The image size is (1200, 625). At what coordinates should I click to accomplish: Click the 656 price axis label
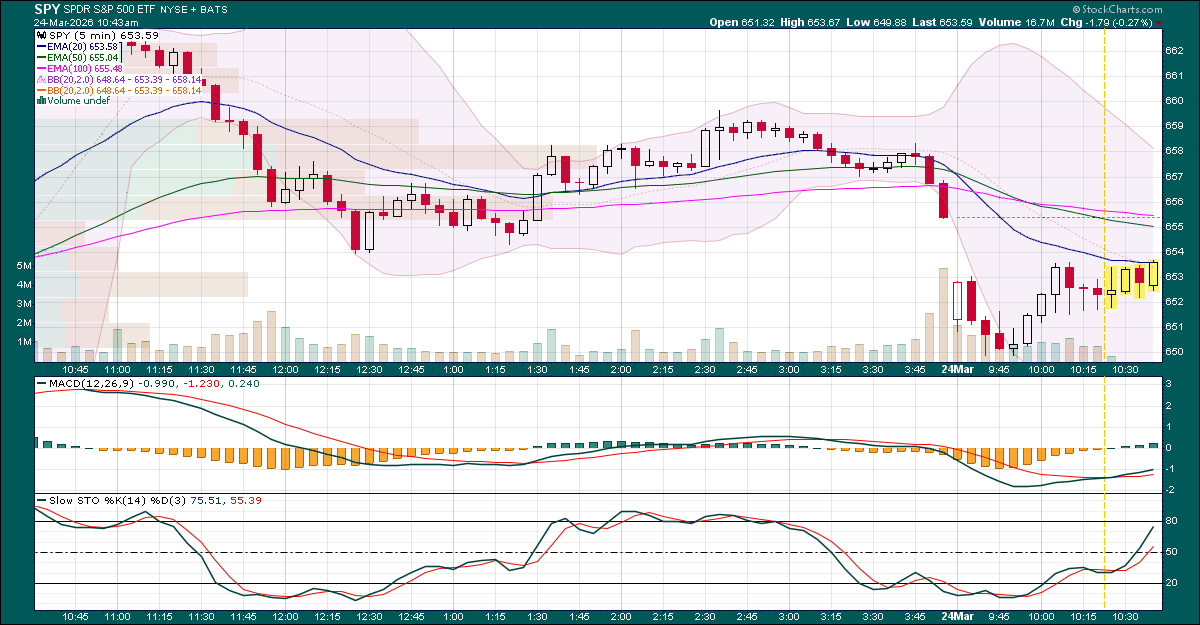(x=1175, y=201)
